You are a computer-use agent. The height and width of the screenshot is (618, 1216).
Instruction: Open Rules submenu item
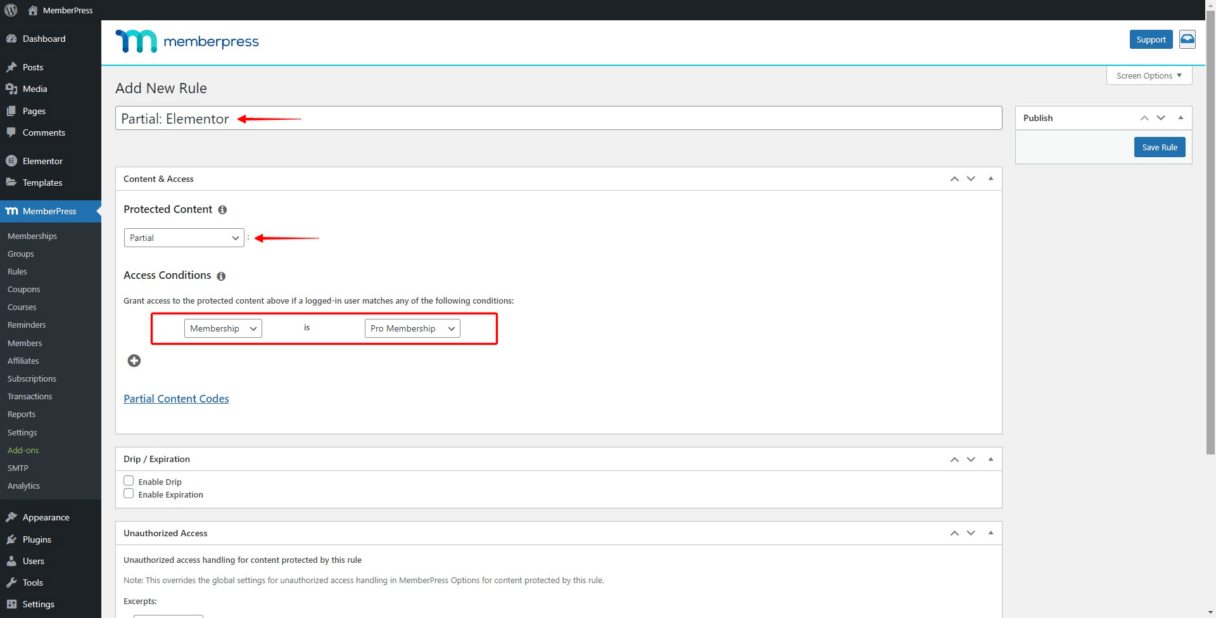(x=17, y=272)
